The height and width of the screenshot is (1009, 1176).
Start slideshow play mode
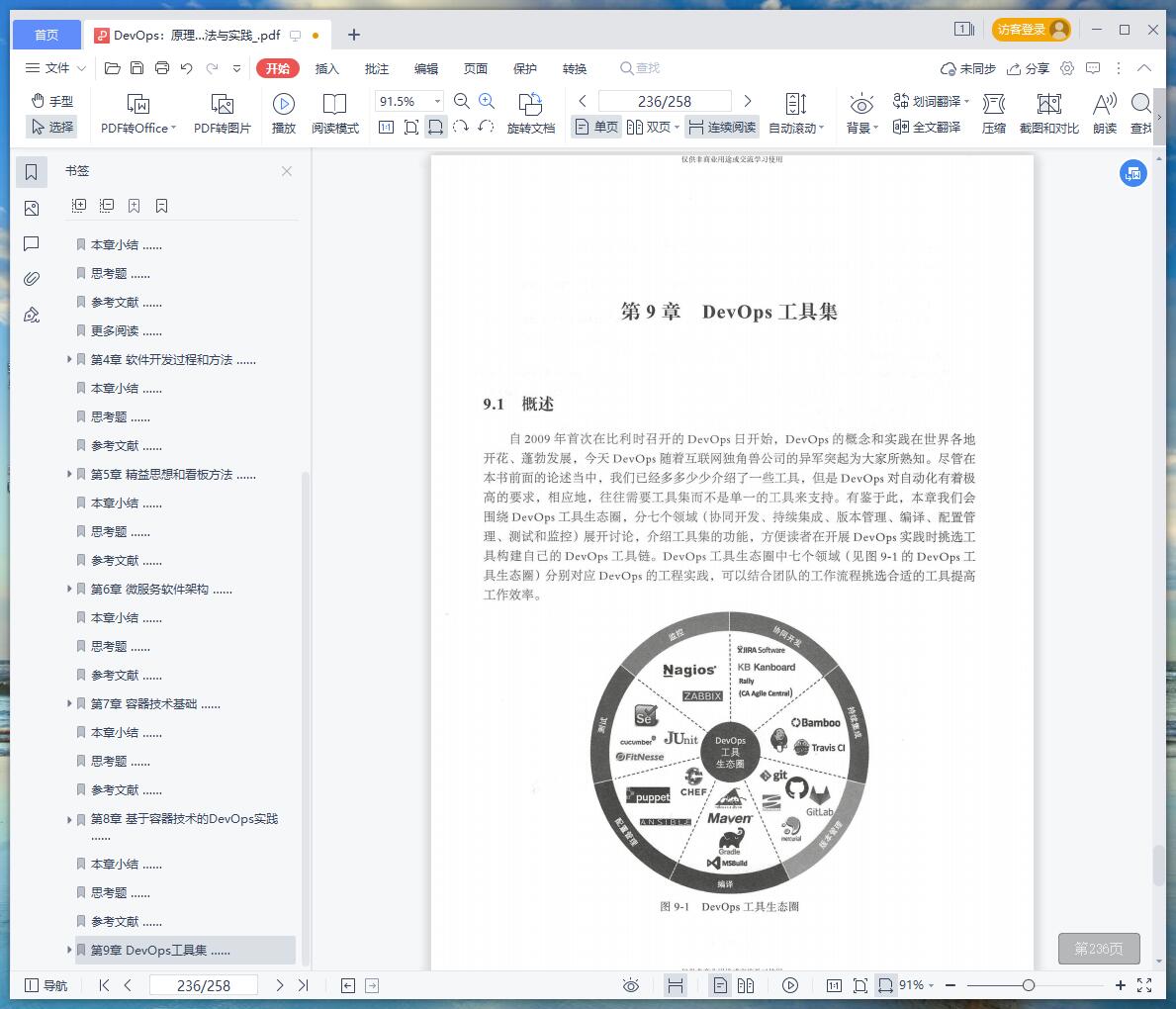coord(284,114)
